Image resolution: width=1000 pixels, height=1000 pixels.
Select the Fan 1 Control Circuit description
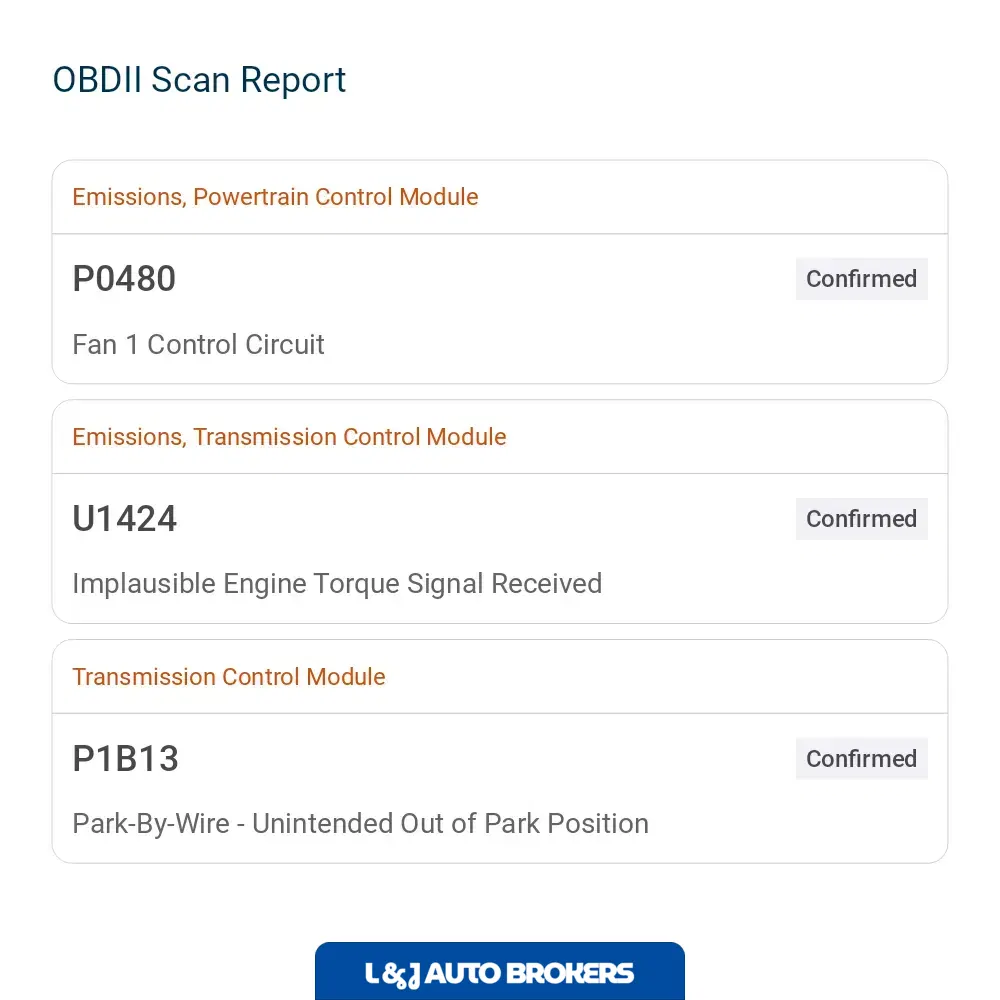click(198, 344)
